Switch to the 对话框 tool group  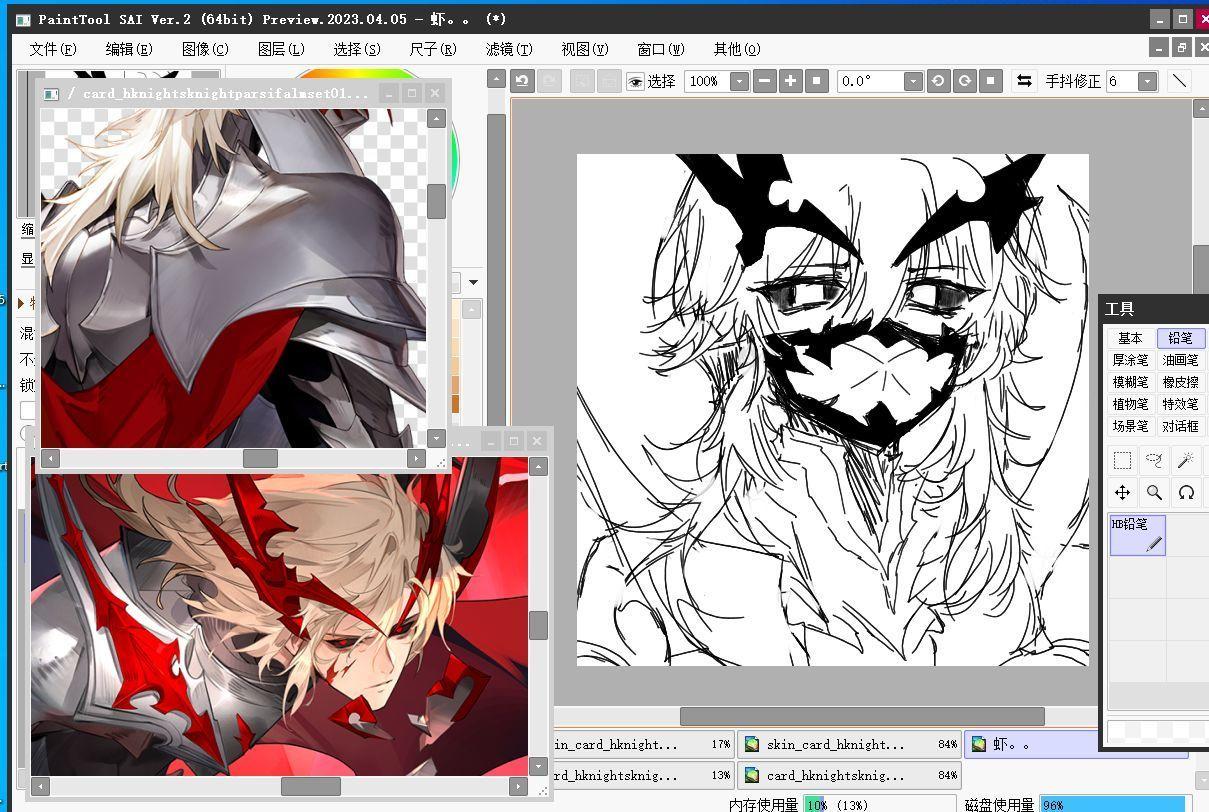point(1180,426)
